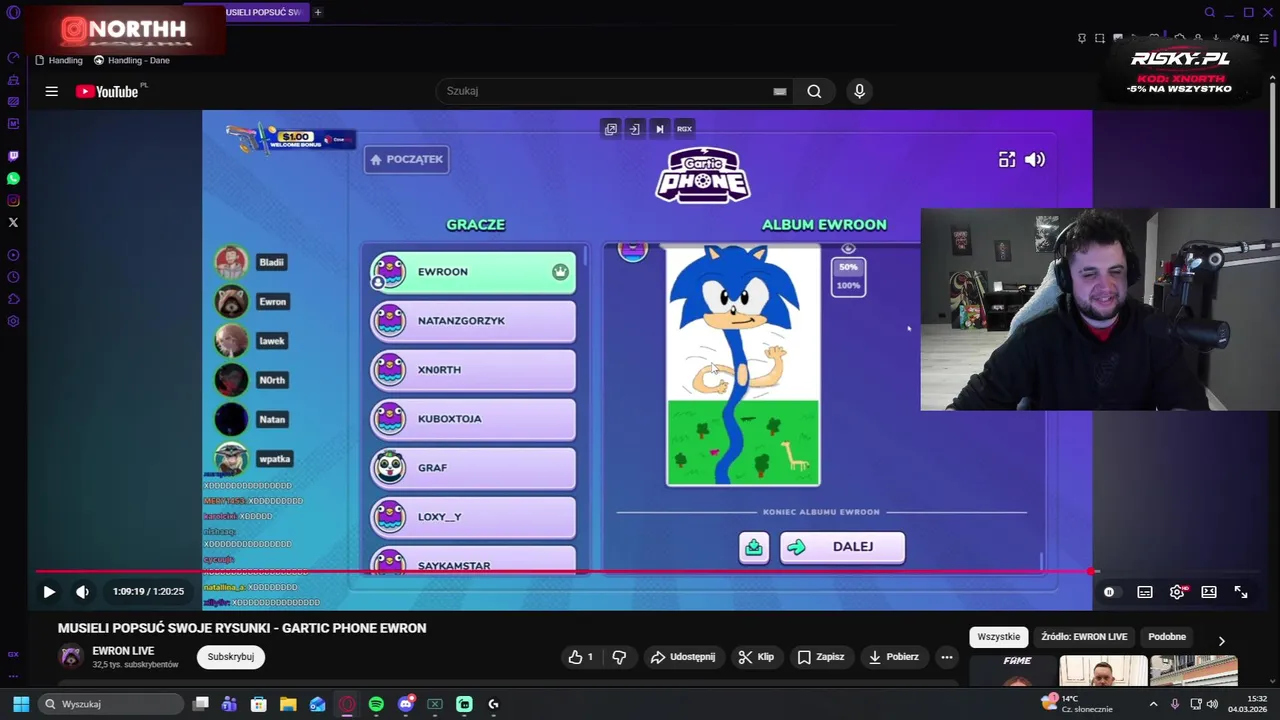Mute the YouTube video volume
This screenshot has height=720, width=1280.
pos(82,592)
